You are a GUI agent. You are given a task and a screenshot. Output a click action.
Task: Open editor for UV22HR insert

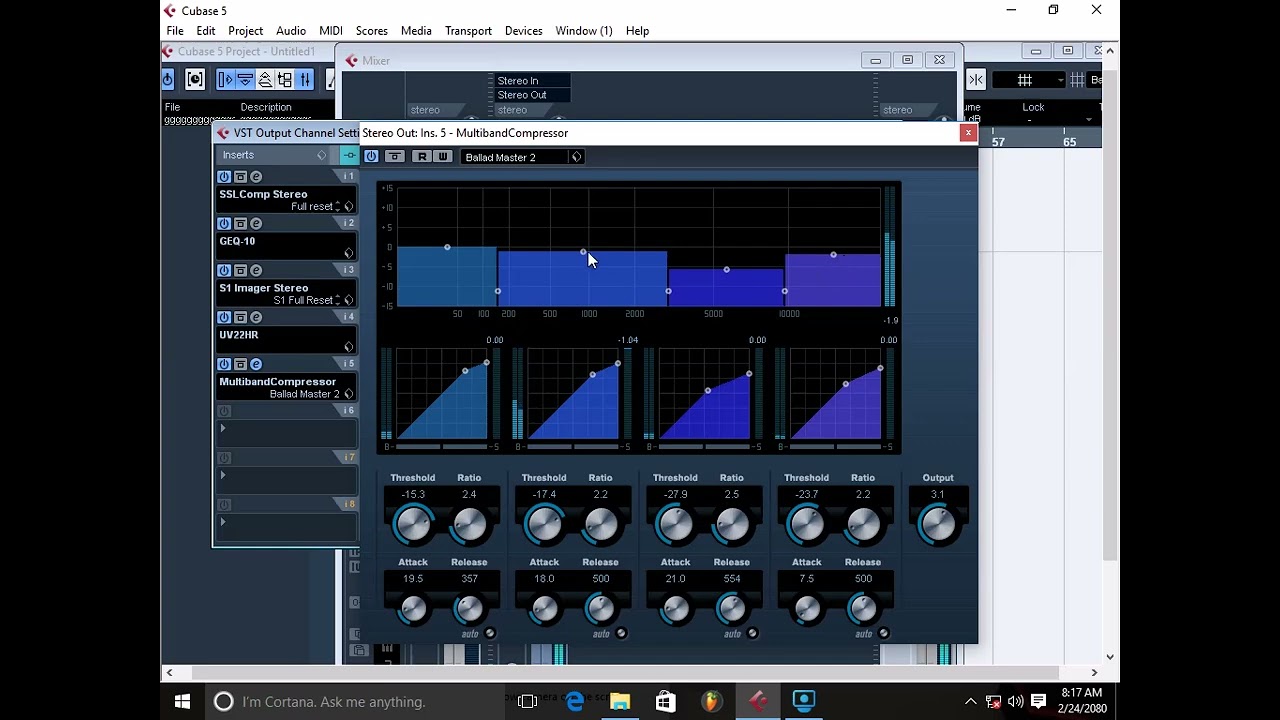pyautogui.click(x=256, y=318)
